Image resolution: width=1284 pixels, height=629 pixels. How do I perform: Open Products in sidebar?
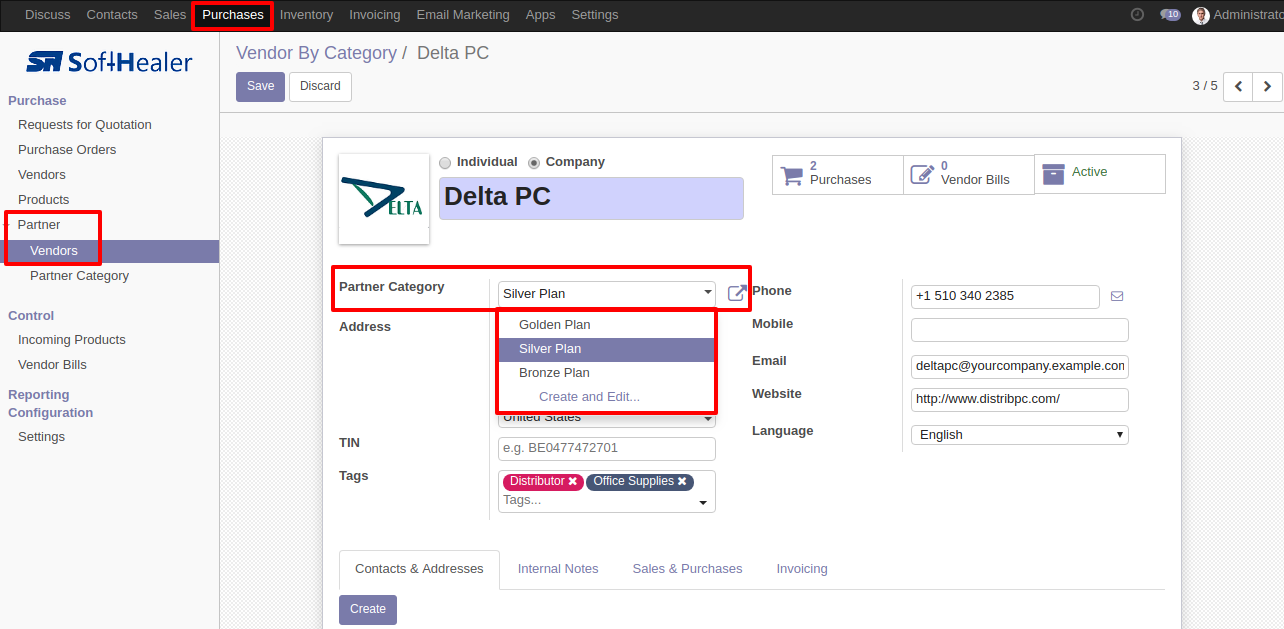44,200
